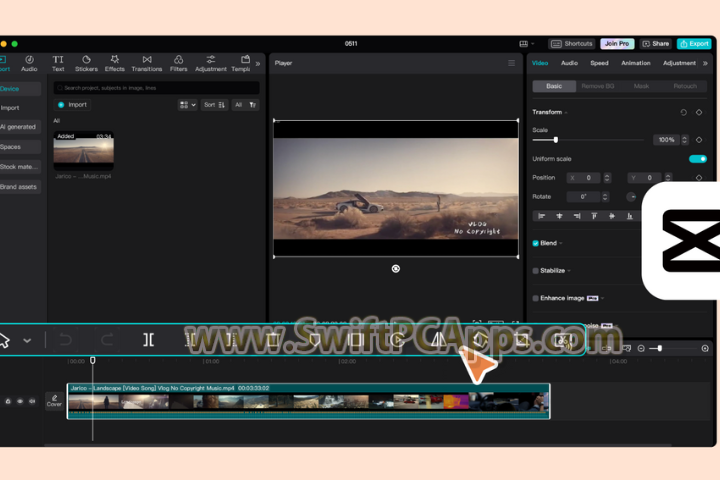
Task: Open the media view layout dropdown
Action: coord(187,105)
